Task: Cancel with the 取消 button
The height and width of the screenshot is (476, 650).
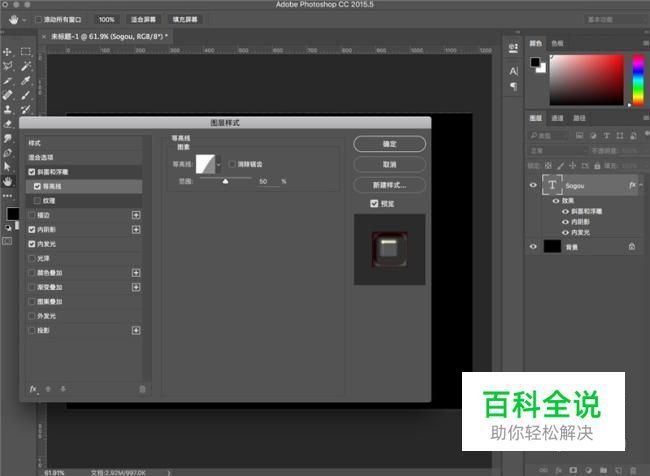Action: coord(389,165)
